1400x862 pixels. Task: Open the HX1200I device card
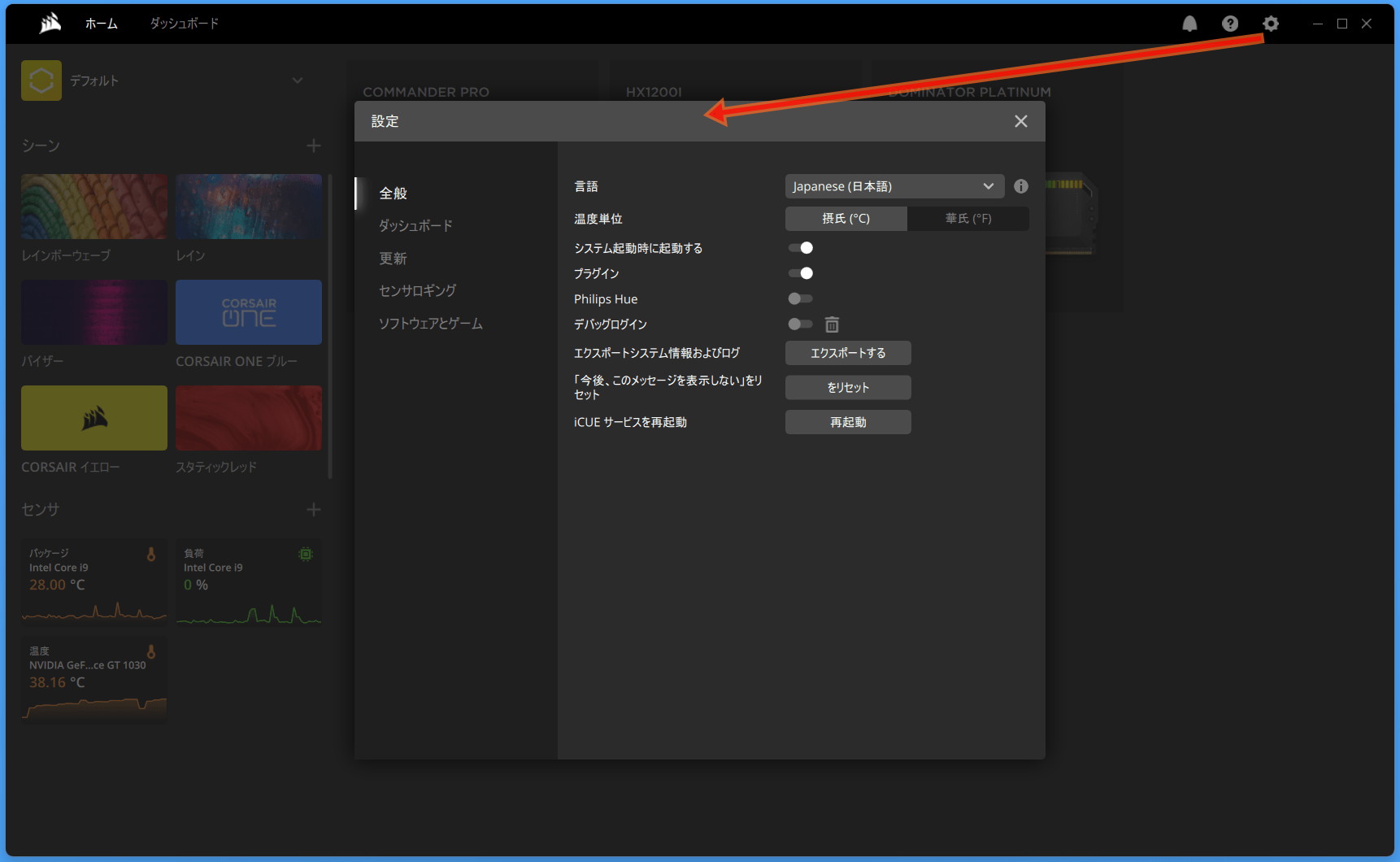[654, 92]
